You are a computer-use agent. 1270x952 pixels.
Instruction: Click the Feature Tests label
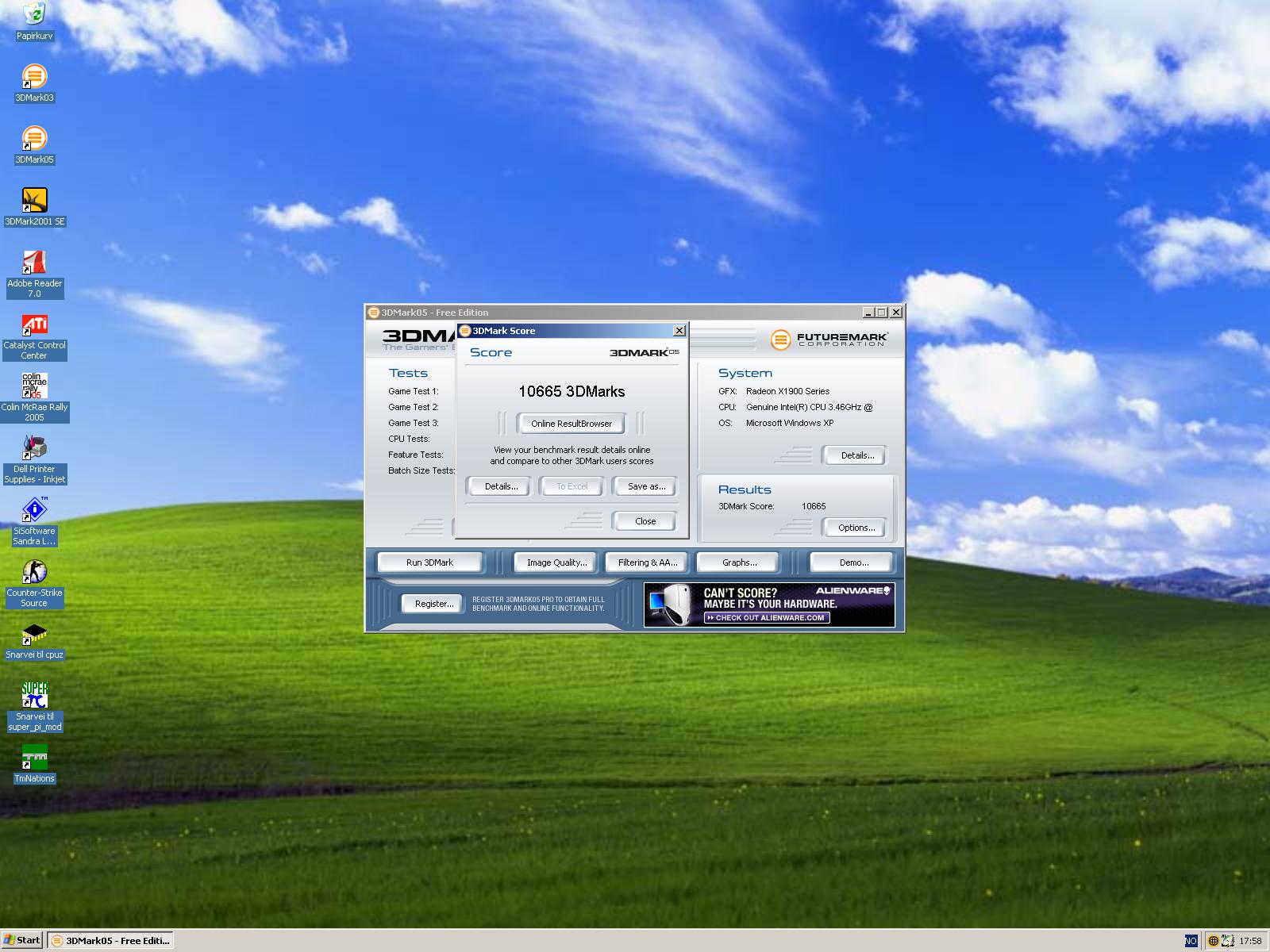point(415,455)
